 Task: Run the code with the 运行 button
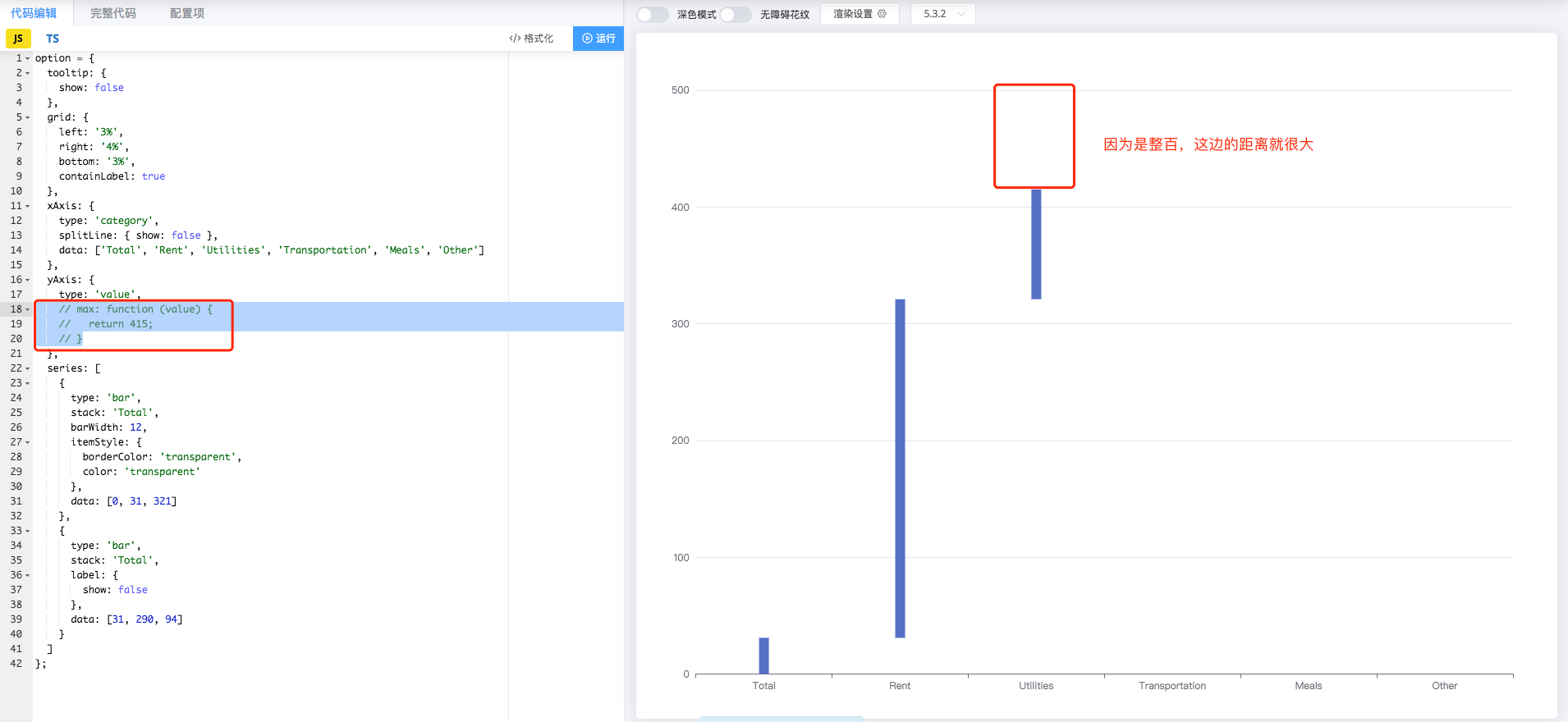coord(598,39)
